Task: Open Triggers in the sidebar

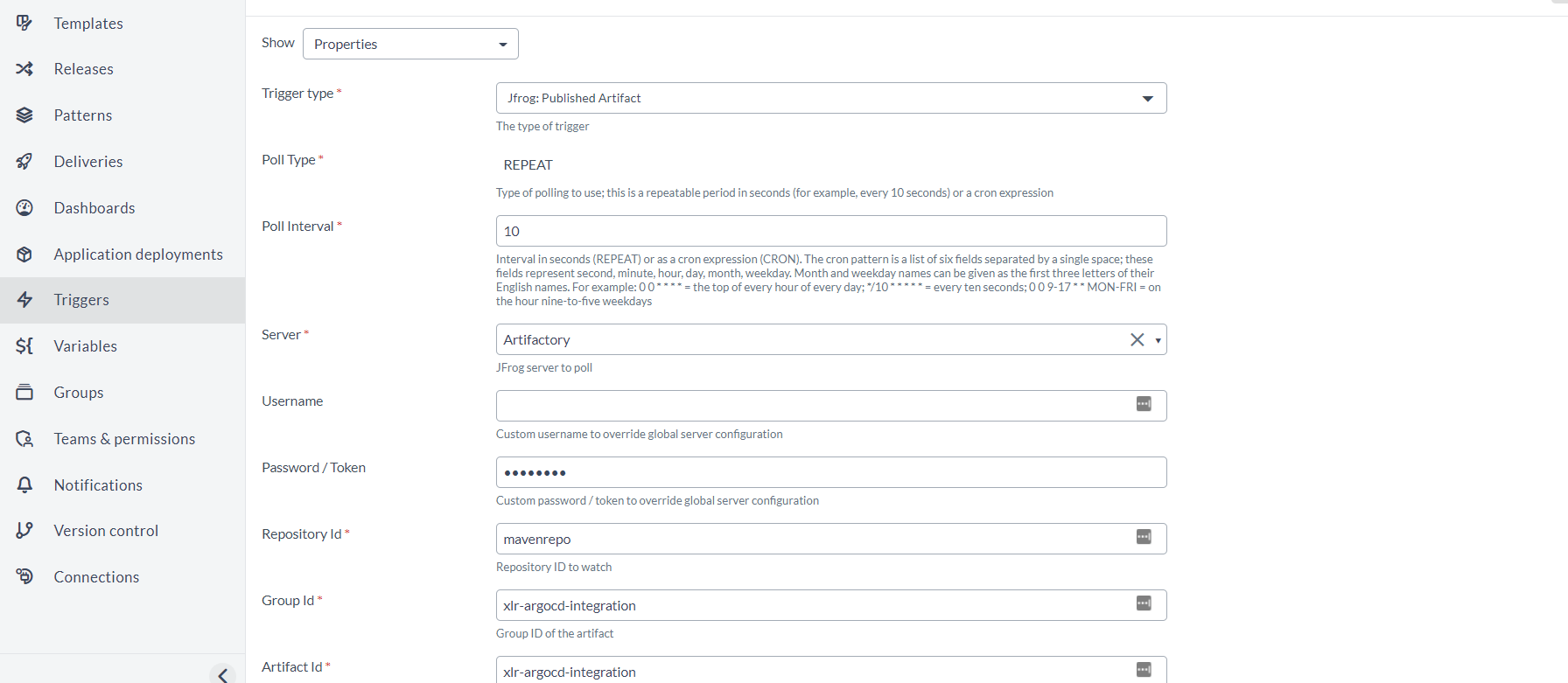Action: point(81,300)
